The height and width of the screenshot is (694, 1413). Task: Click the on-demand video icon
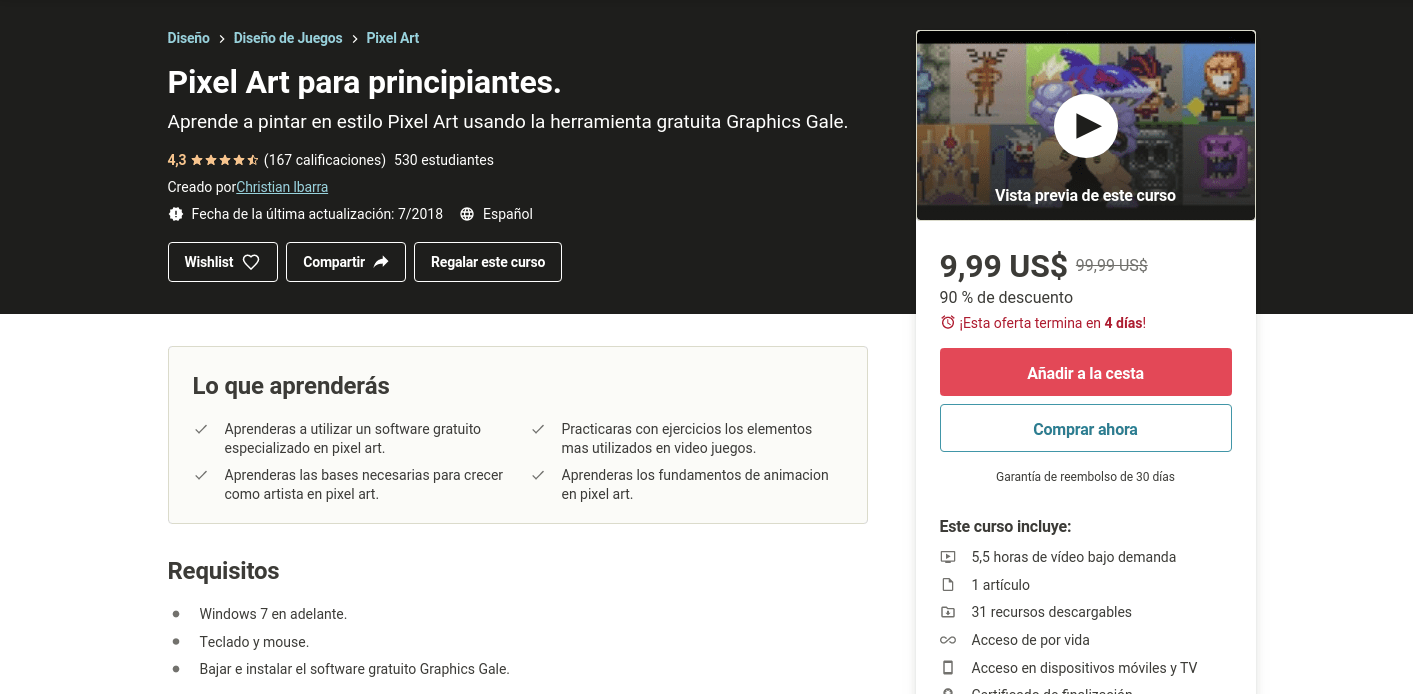click(x=948, y=557)
